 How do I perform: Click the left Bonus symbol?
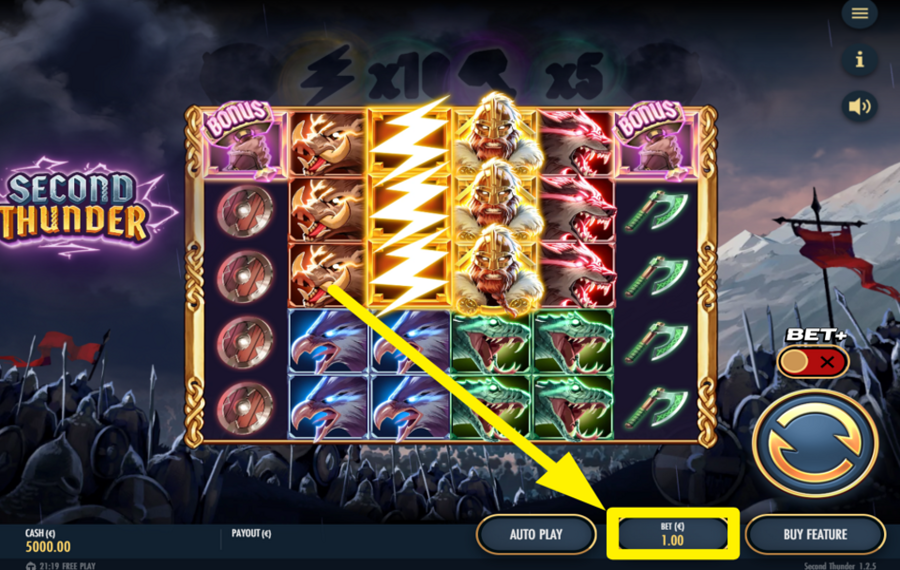(x=243, y=140)
